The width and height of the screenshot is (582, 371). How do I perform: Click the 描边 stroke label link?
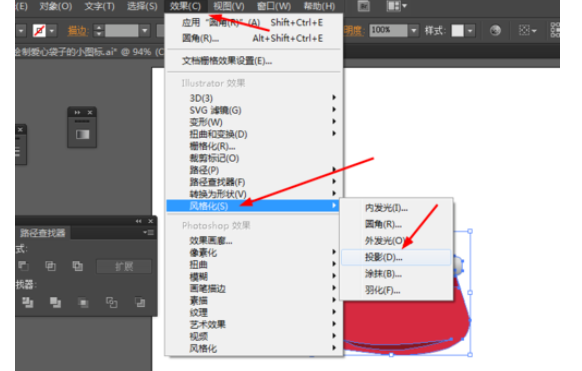78,30
